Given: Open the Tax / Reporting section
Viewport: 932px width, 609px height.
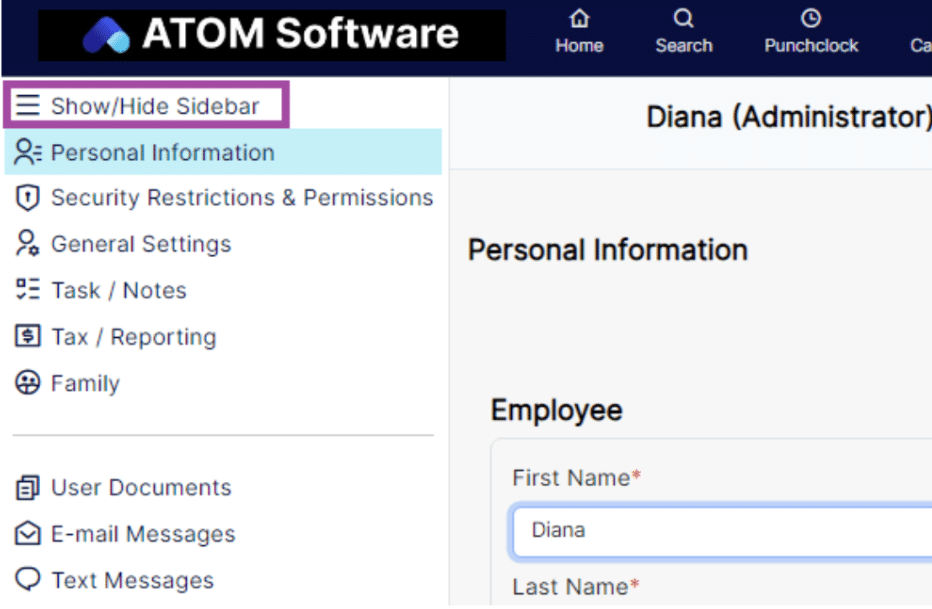Looking at the screenshot, I should (x=133, y=337).
